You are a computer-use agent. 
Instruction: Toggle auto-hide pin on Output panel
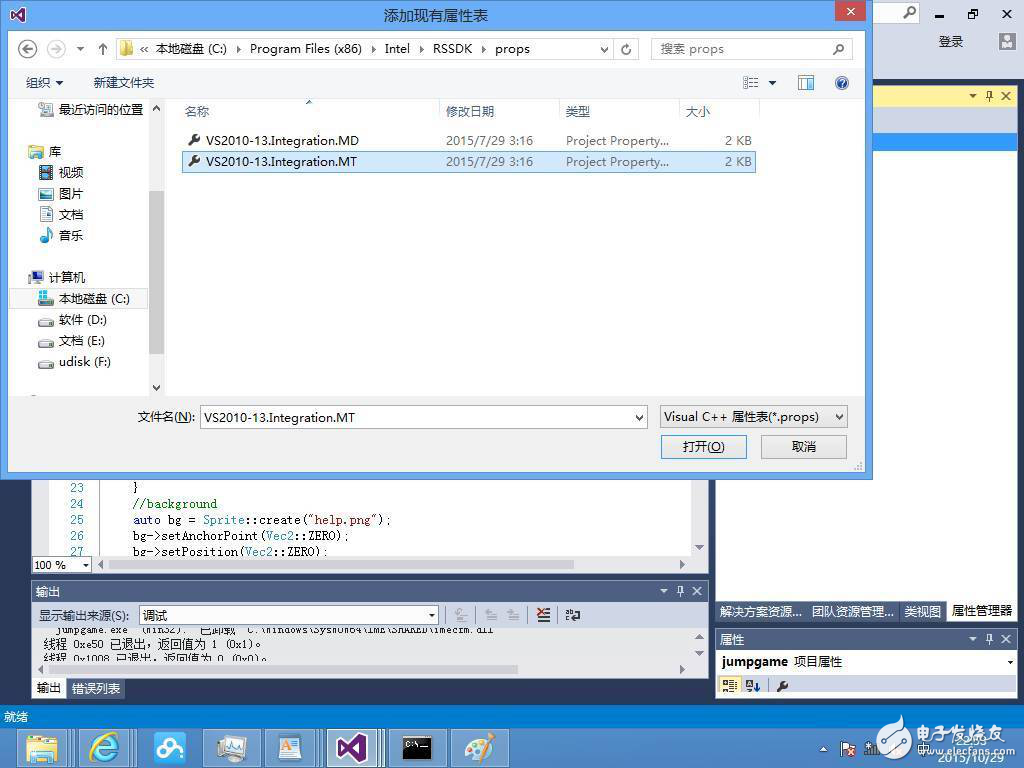tap(680, 591)
